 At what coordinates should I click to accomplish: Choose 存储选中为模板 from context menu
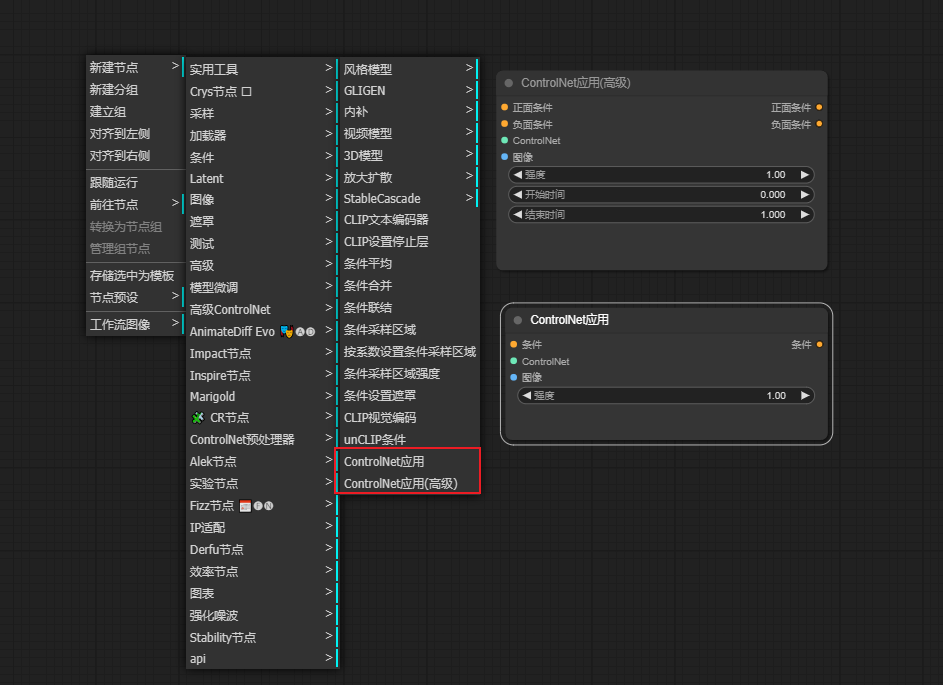click(135, 275)
